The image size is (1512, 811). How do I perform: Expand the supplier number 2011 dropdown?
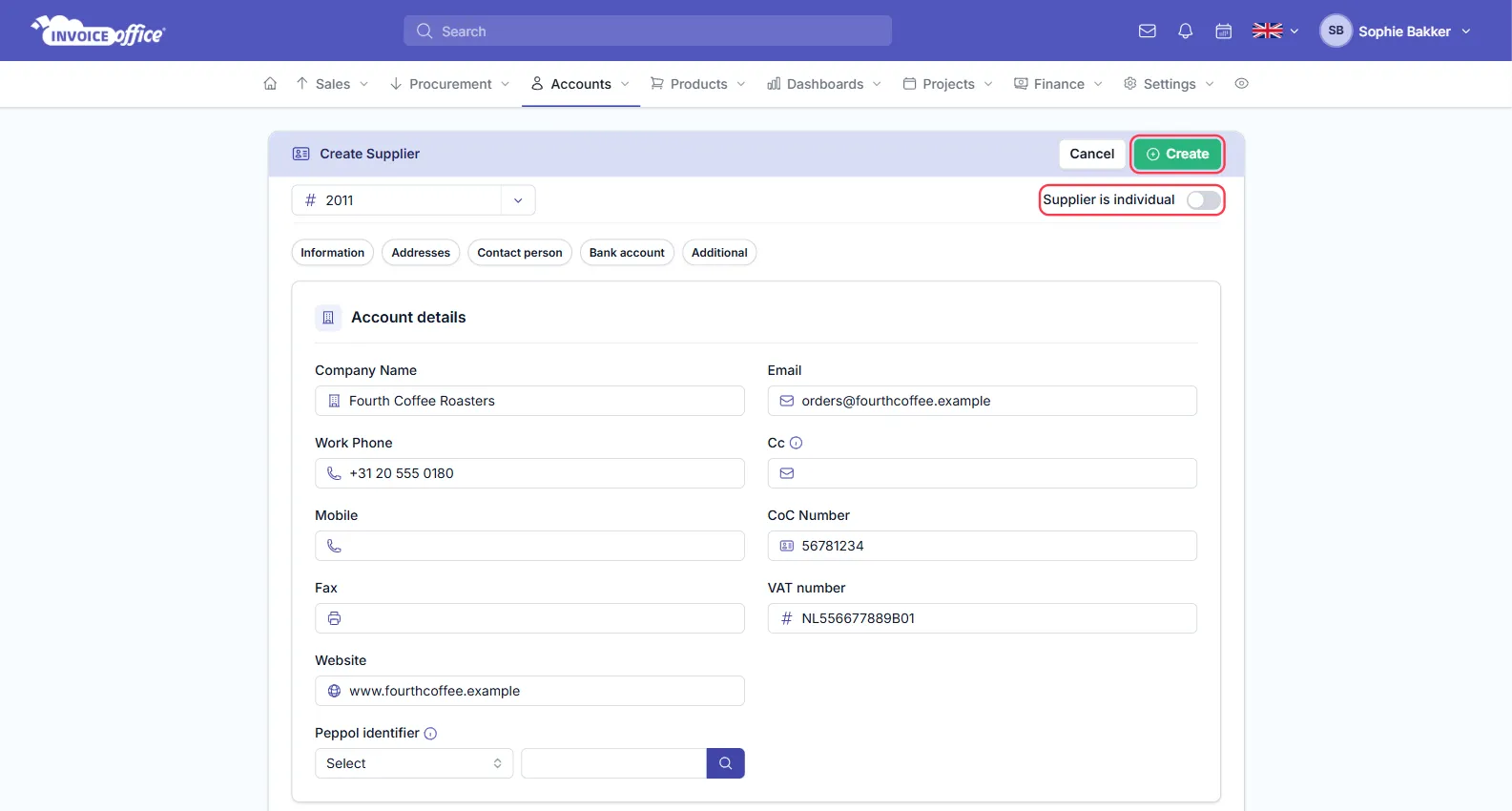pos(518,200)
